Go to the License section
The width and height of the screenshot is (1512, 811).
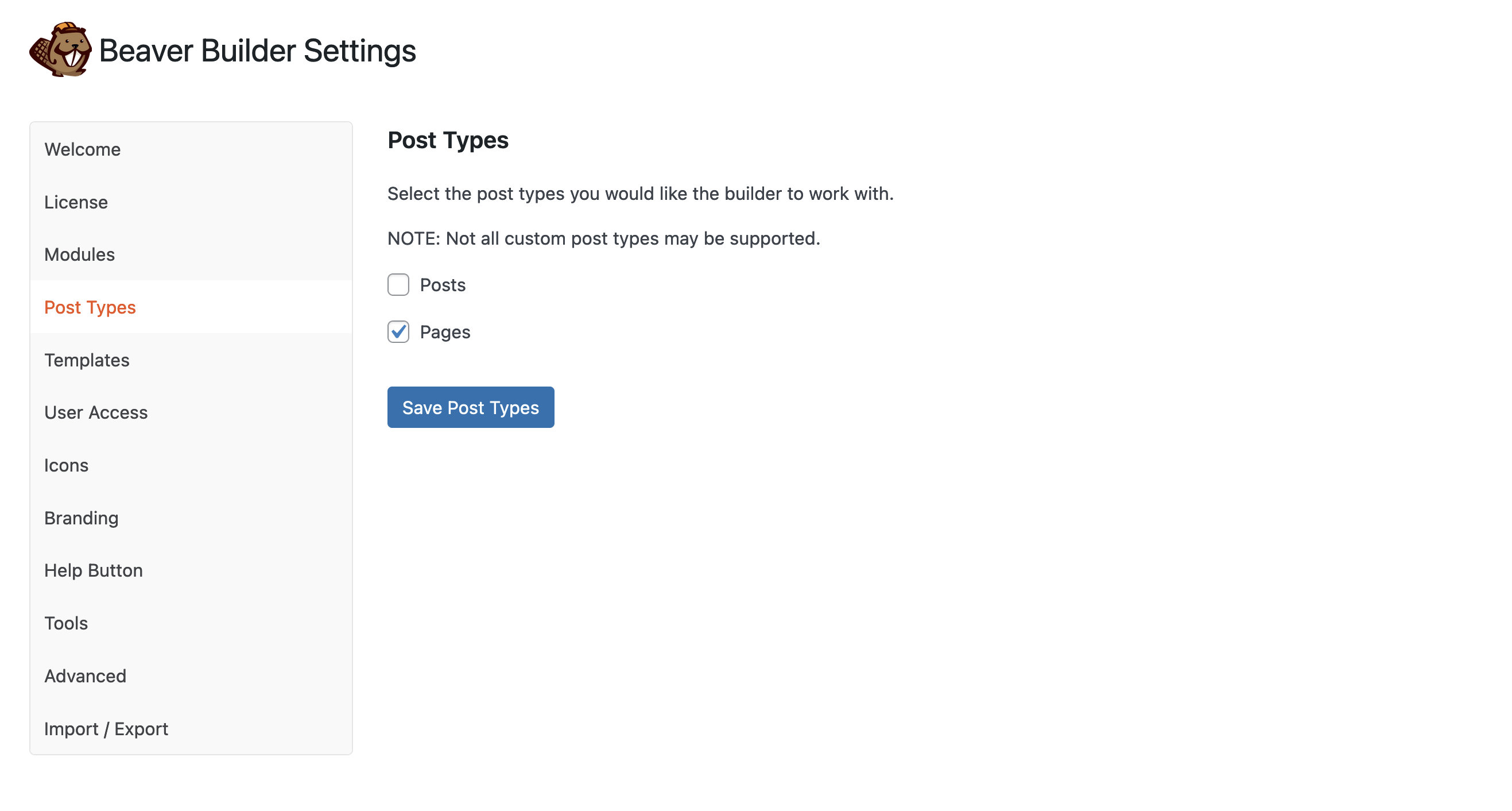click(x=76, y=202)
